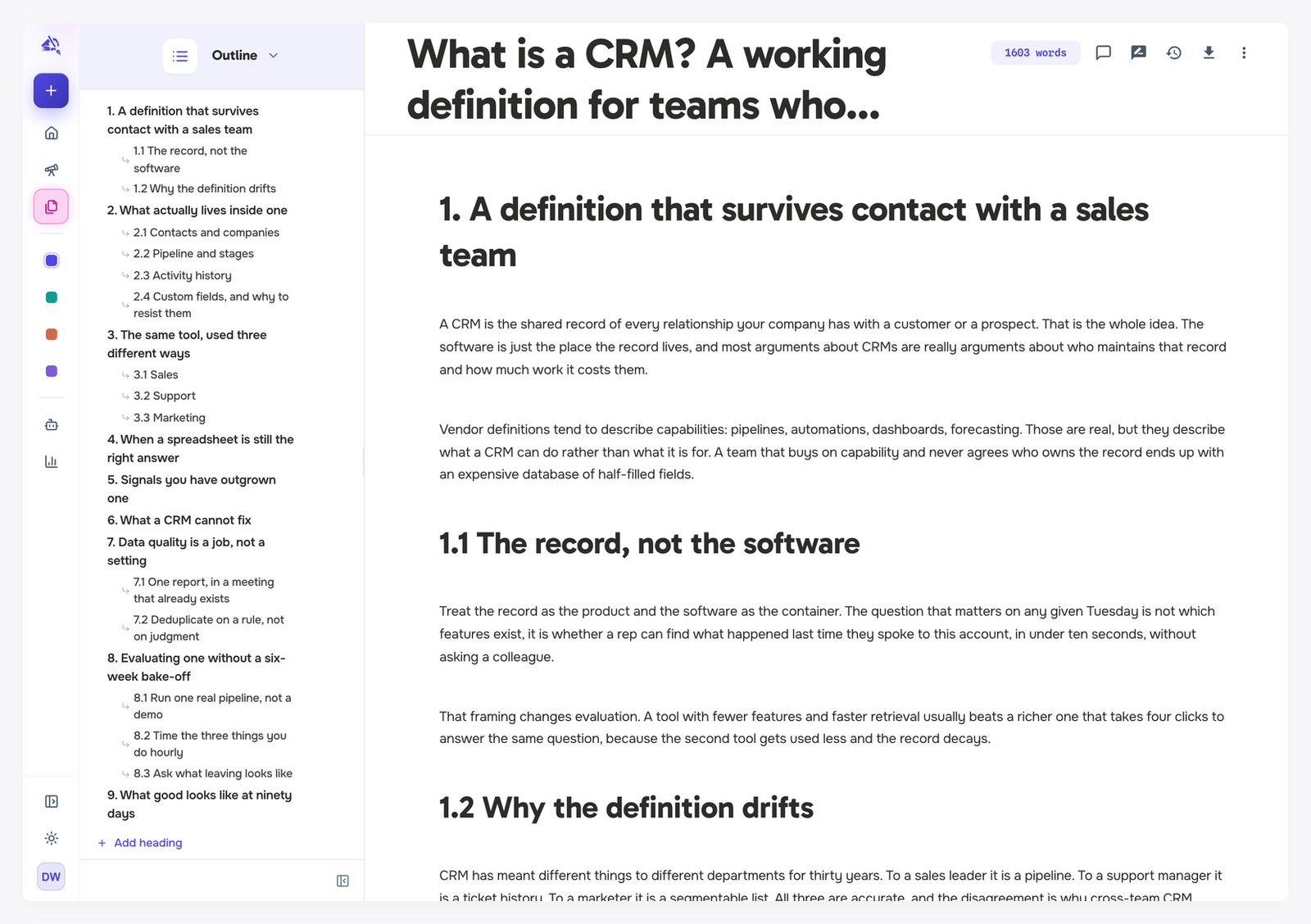
Task: Collapse the outline panel icon
Action: pos(342,881)
